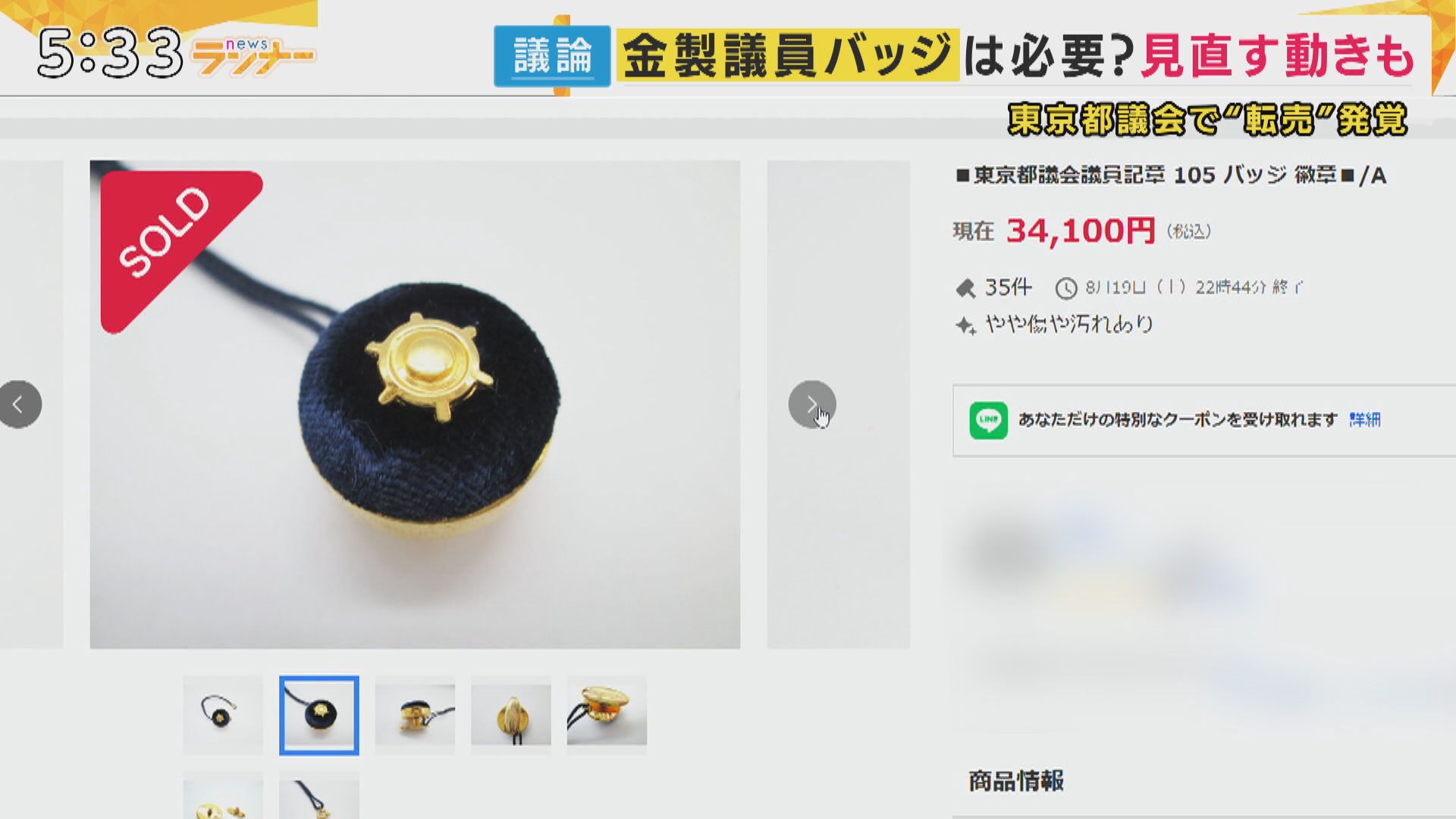Click the previous image arrow button
Viewport: 1456px width, 819px height.
click(x=18, y=404)
